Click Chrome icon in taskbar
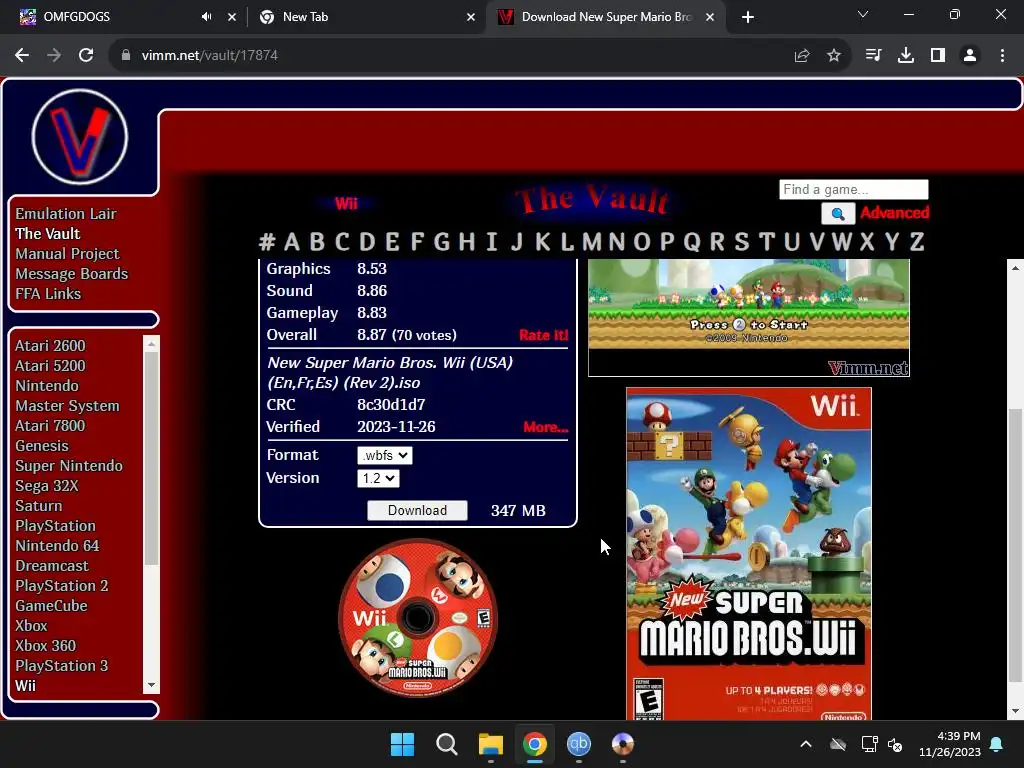Image resolution: width=1024 pixels, height=768 pixels. pos(534,744)
